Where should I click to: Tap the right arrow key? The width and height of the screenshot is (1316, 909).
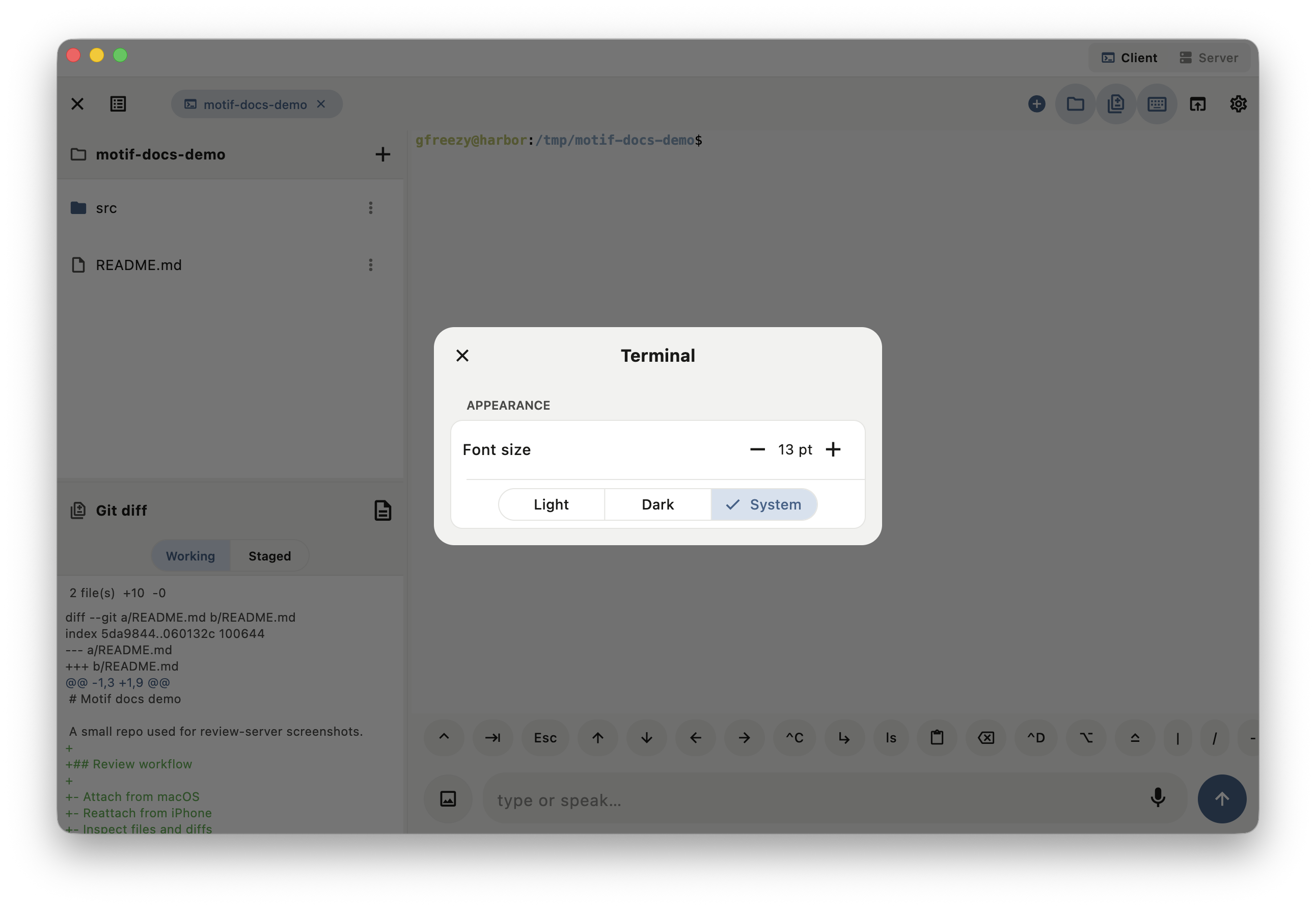point(745,738)
